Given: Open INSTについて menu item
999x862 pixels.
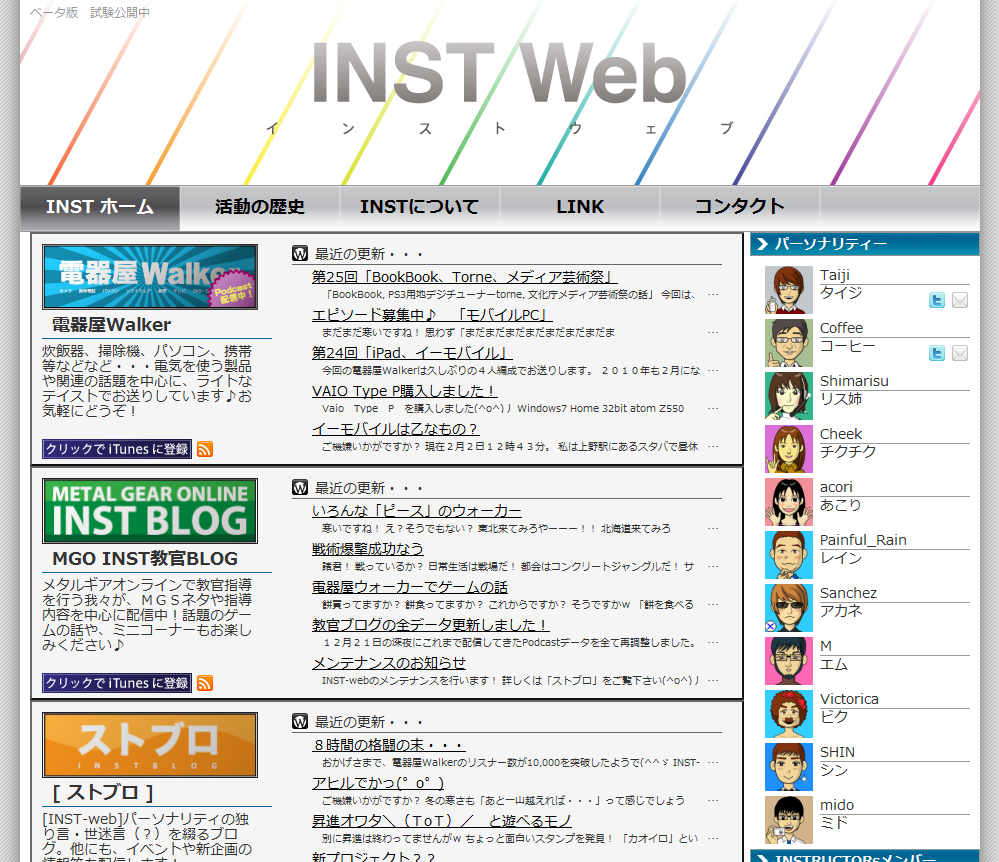Looking at the screenshot, I should click(x=420, y=208).
